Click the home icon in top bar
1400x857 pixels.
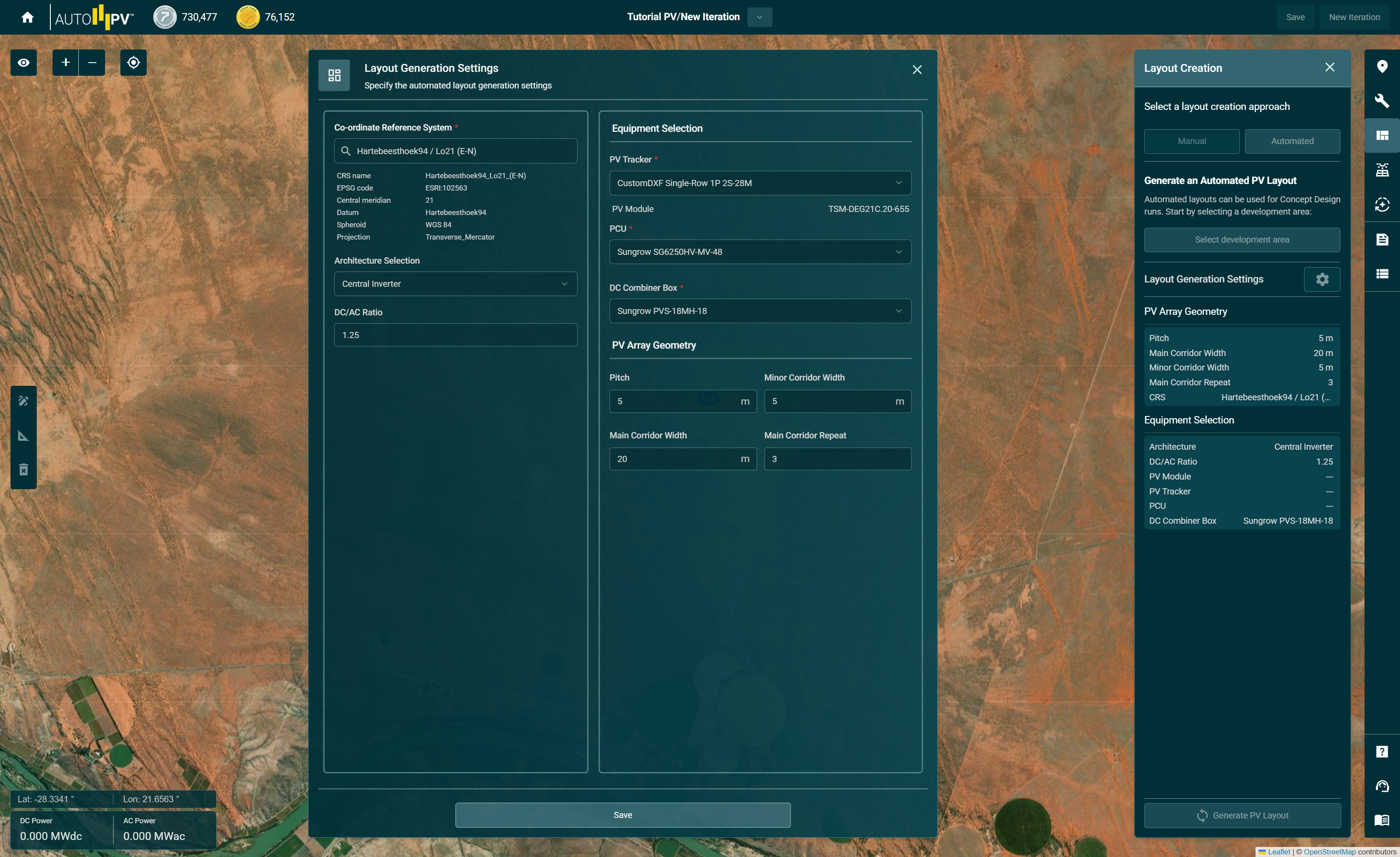click(x=27, y=17)
